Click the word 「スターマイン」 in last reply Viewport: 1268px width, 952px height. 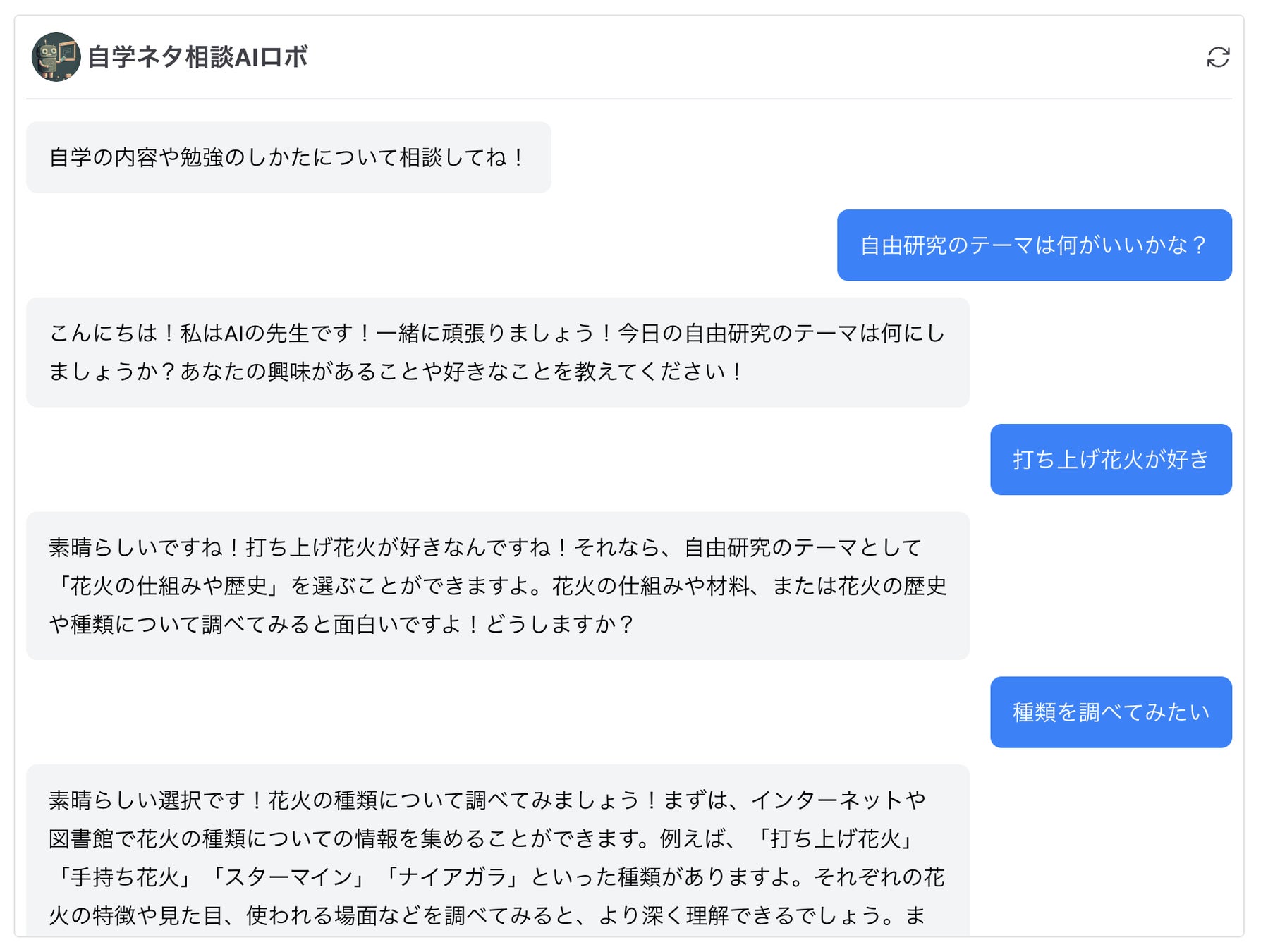coord(288,877)
